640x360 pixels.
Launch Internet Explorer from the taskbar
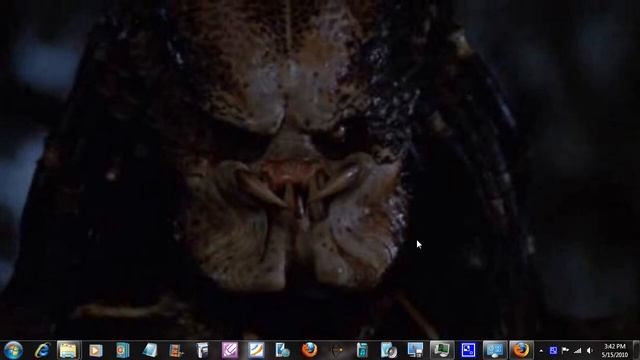(42, 350)
